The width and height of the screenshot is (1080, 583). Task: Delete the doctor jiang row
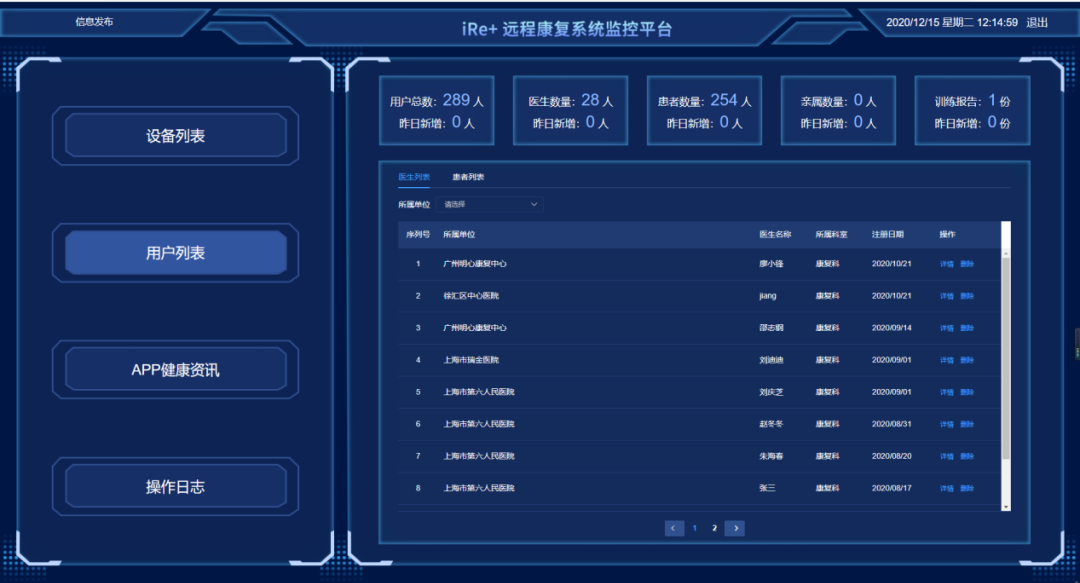point(967,296)
